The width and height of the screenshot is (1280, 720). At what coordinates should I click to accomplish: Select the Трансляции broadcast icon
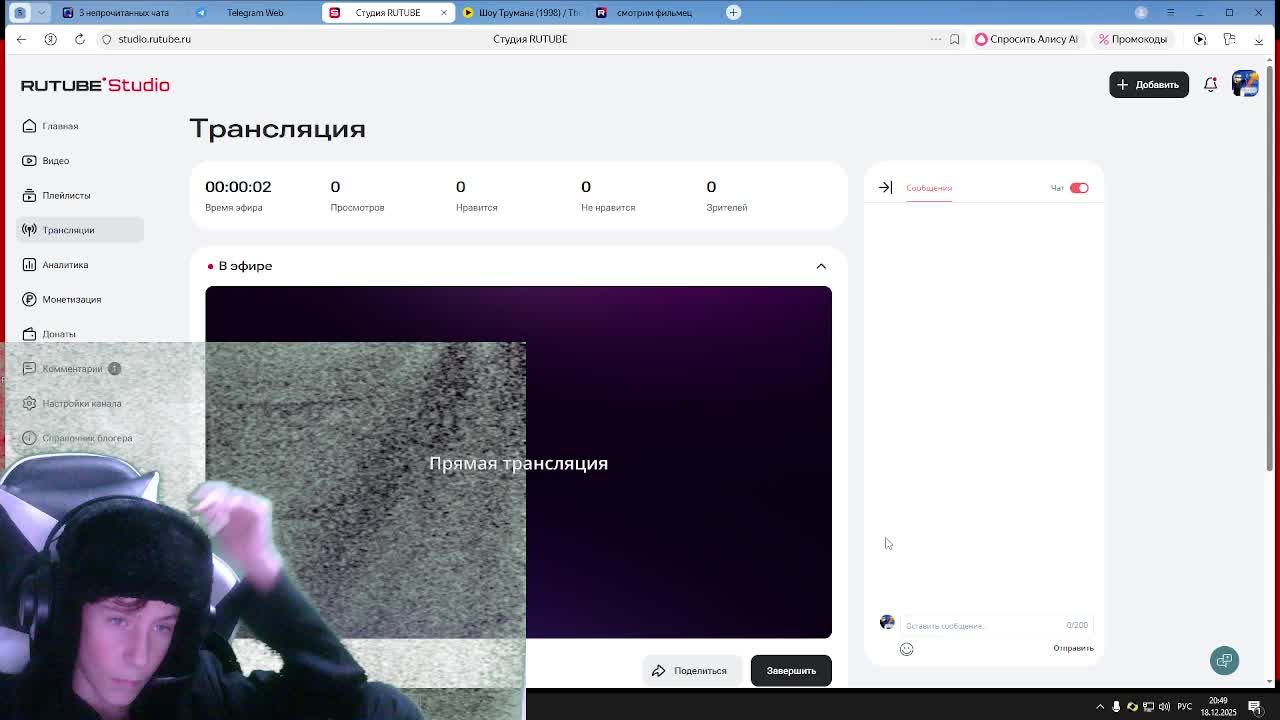(x=29, y=230)
